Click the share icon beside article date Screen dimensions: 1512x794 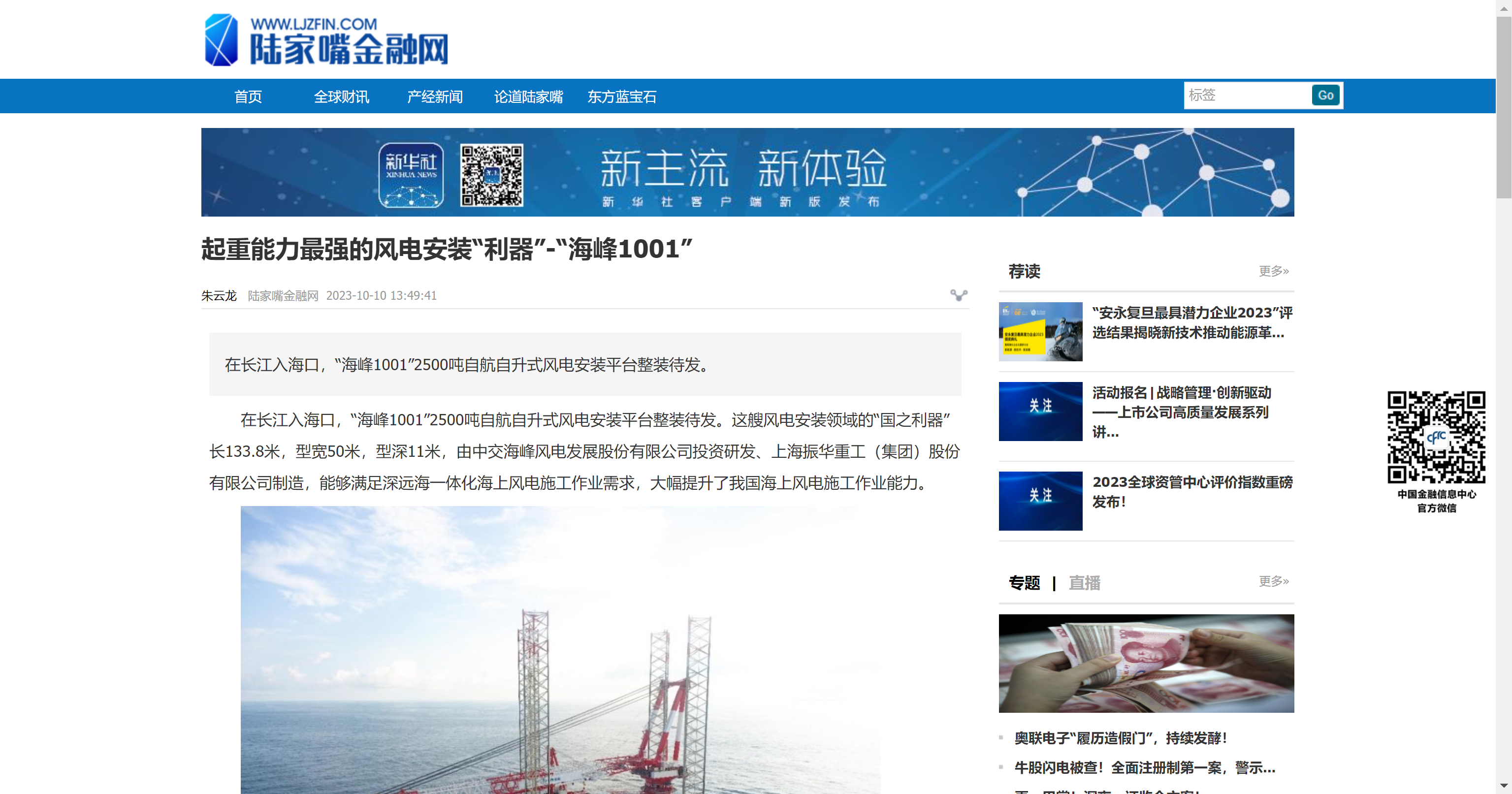coord(959,295)
